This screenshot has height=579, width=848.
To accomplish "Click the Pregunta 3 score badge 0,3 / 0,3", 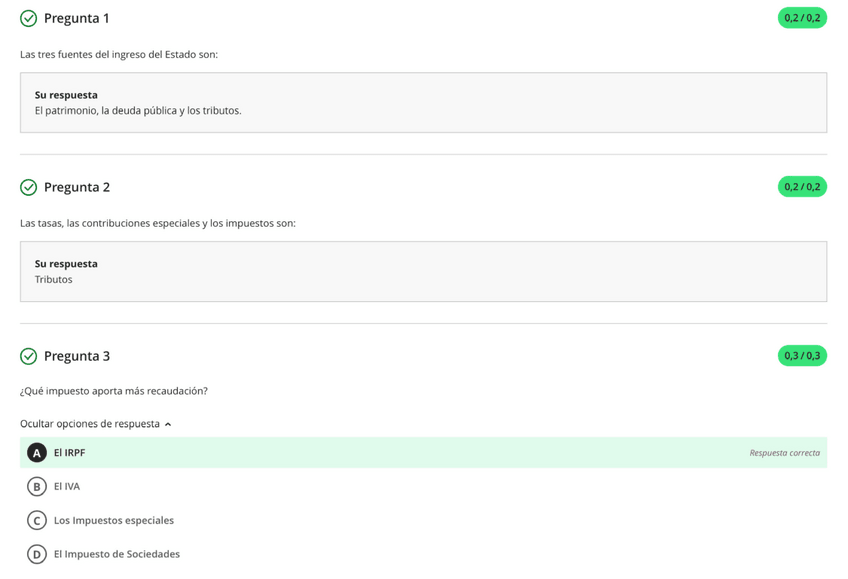I will pos(802,356).
